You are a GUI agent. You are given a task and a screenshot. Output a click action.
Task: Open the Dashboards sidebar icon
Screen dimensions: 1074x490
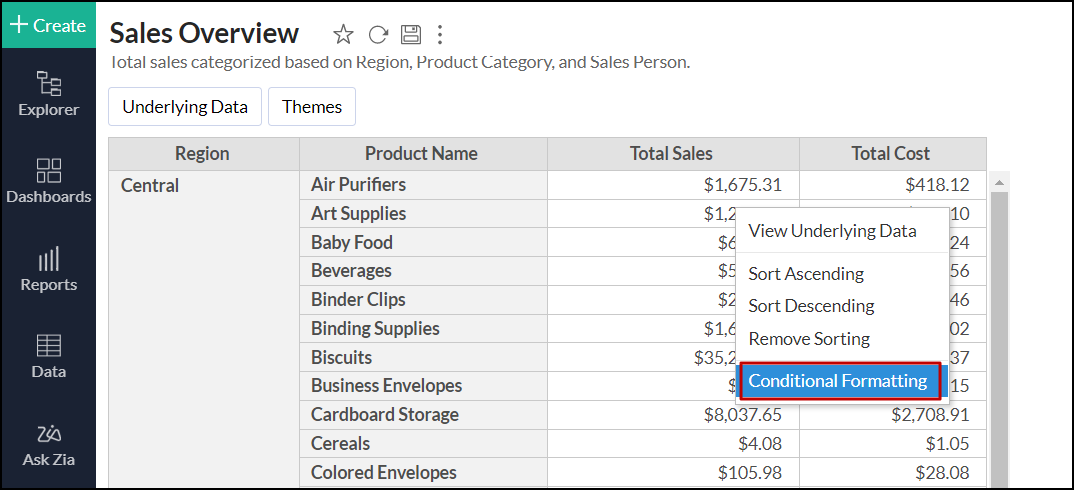pos(48,180)
